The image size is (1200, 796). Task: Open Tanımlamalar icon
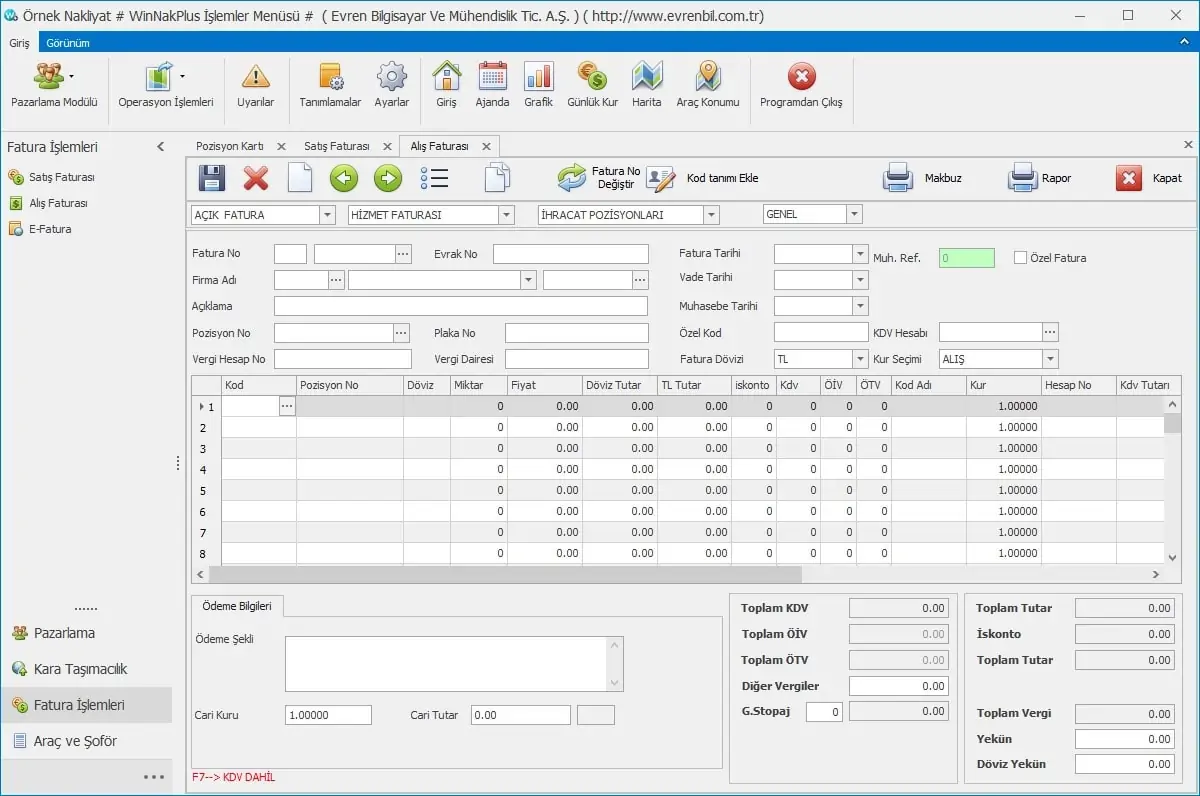tap(330, 76)
